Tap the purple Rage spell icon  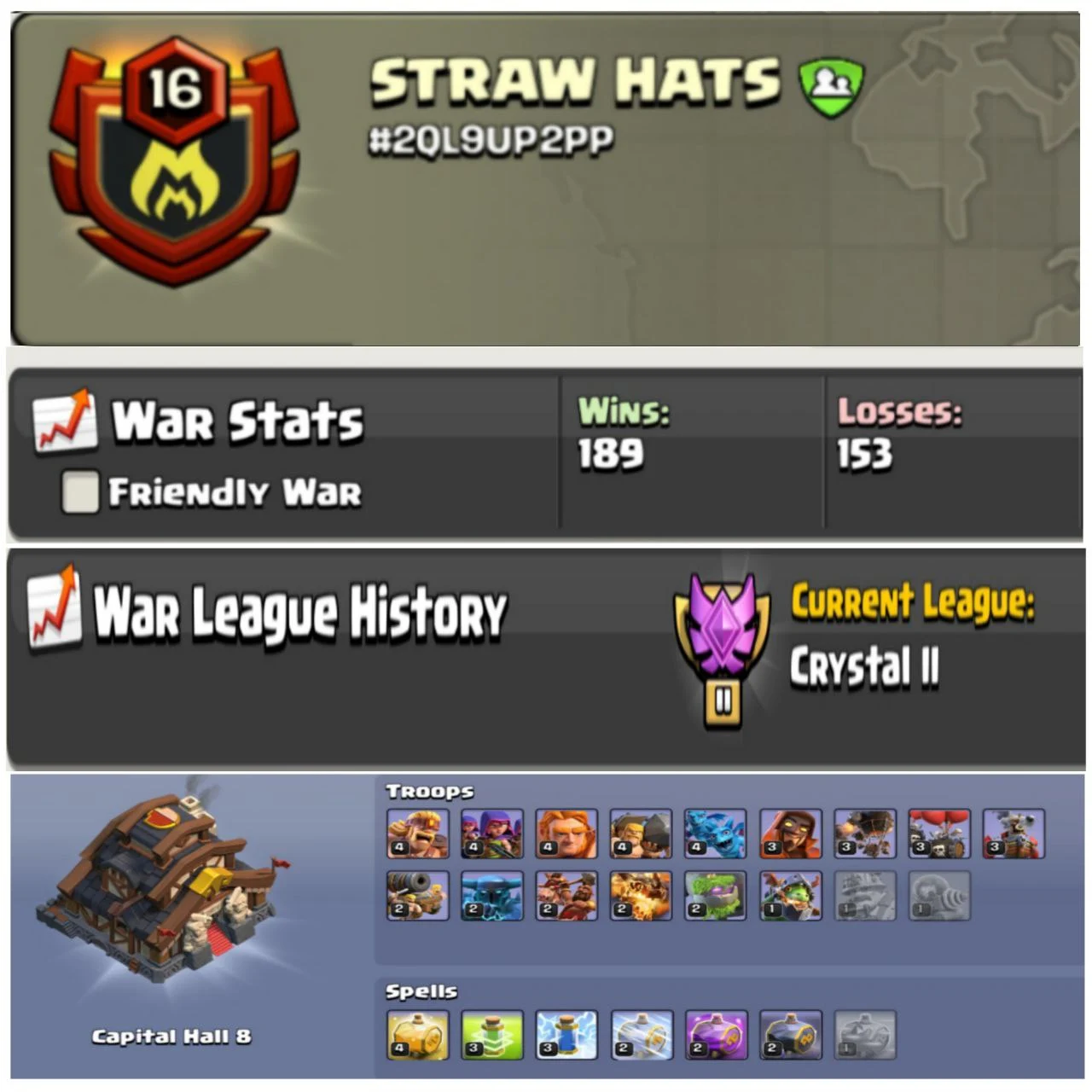tap(716, 1035)
